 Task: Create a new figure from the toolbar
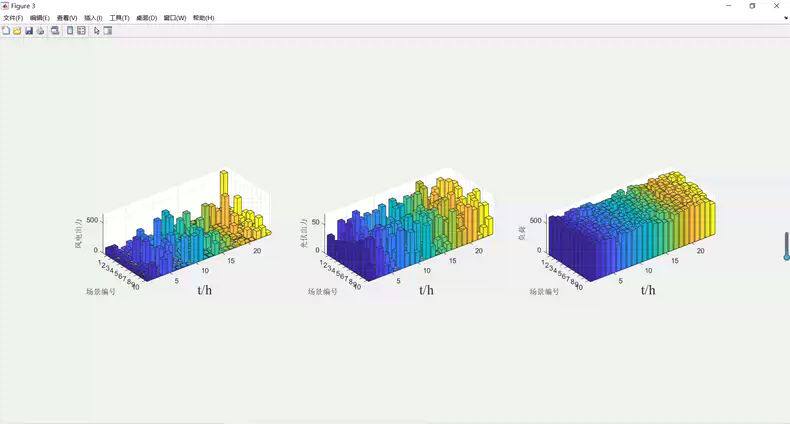(6, 31)
